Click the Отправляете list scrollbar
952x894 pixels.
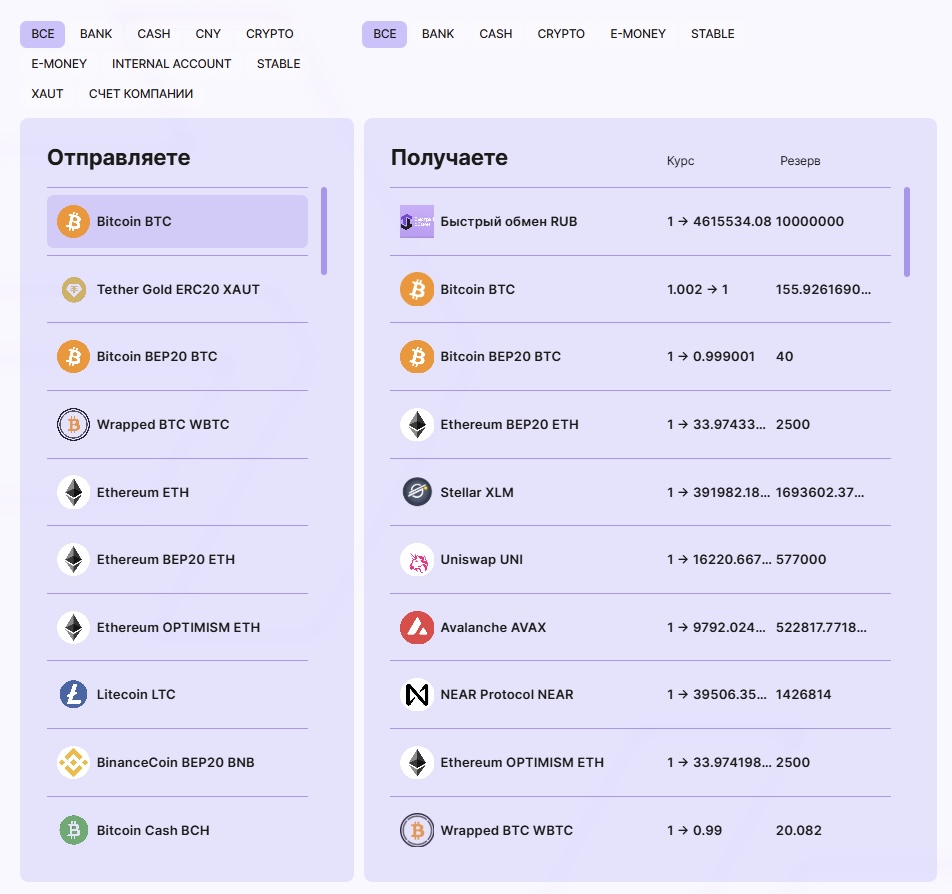click(x=324, y=231)
